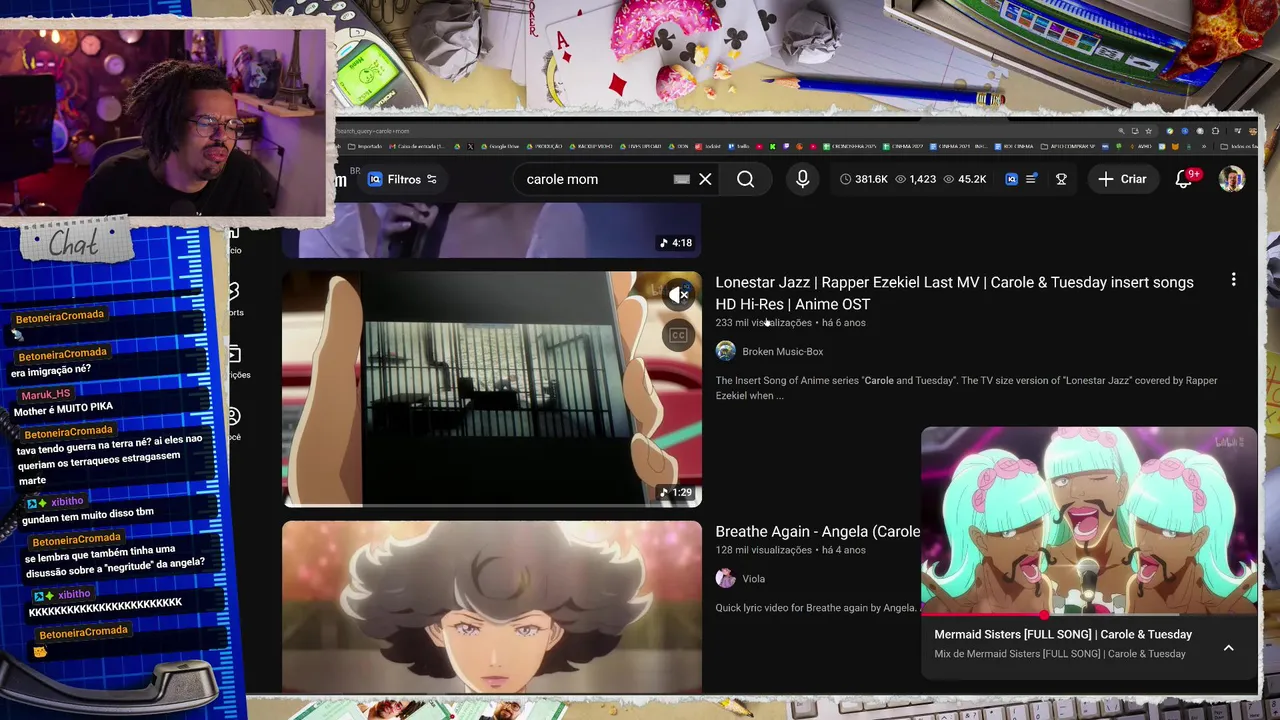This screenshot has height=720, width=1280.
Task: Open the Lonestar Jazz Rapper Ezekiel title link
Action: click(x=954, y=293)
